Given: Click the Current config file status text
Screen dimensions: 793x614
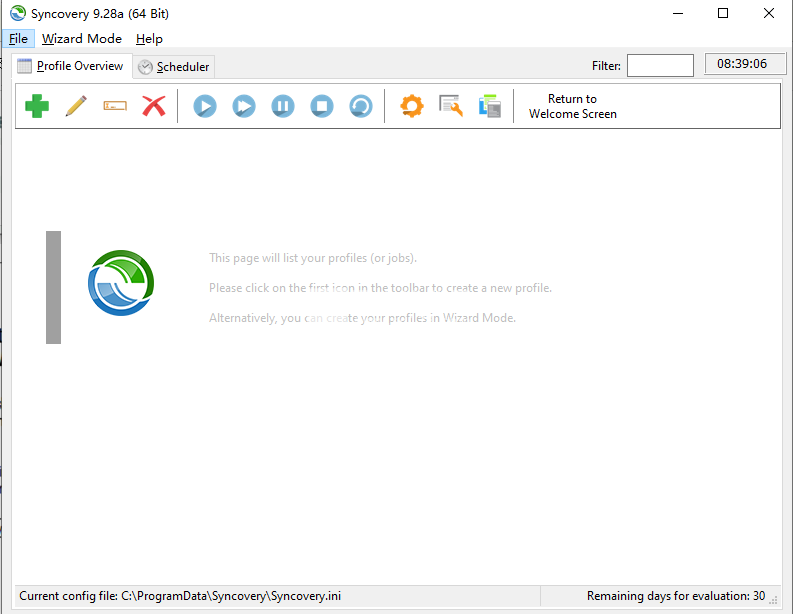Looking at the screenshot, I should (x=180, y=596).
